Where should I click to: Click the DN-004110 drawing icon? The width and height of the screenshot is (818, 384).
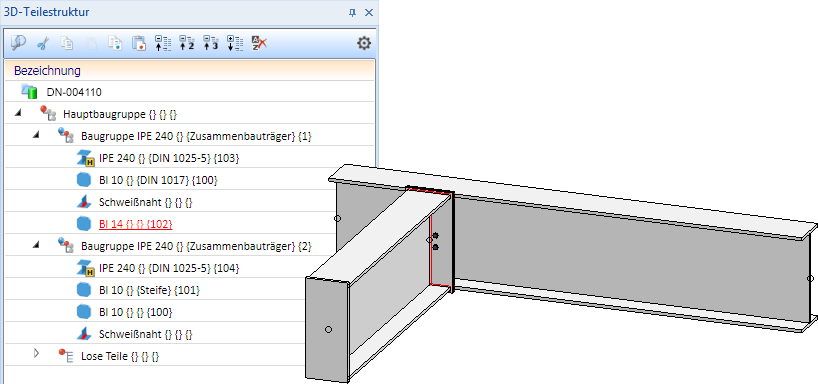(x=29, y=92)
